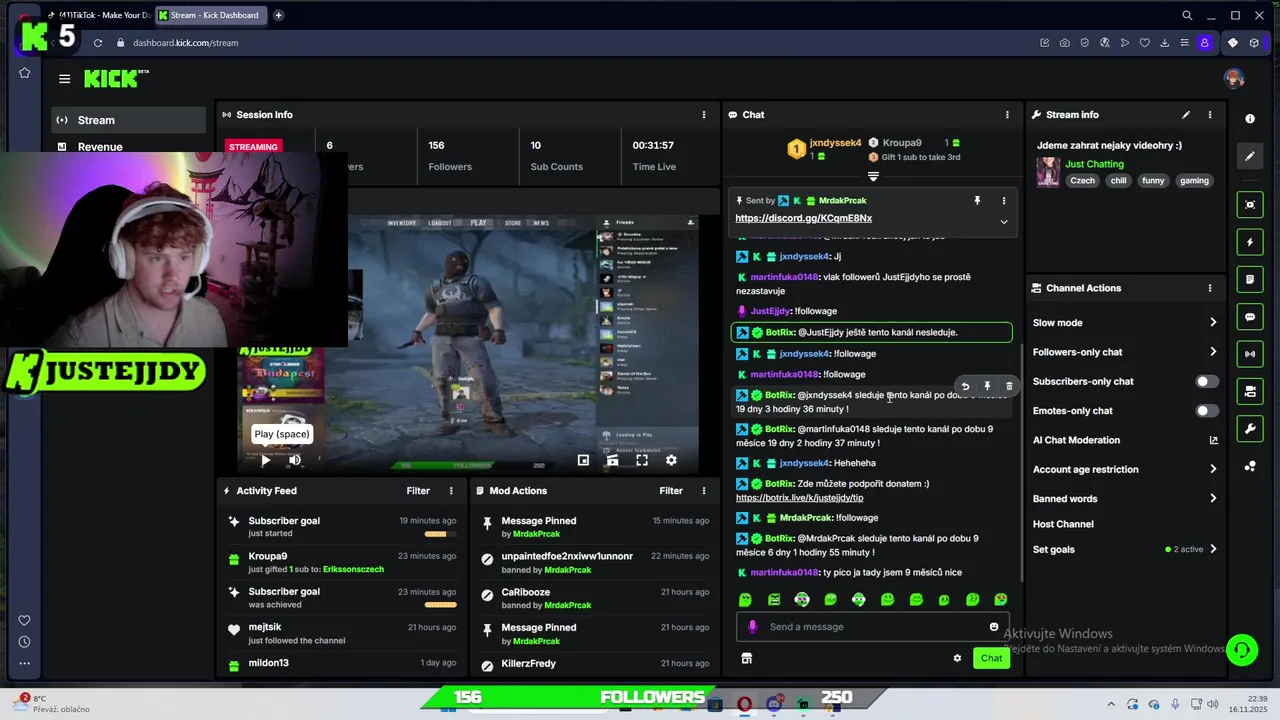
Task: Open the chat shop icon
Action: pos(746,658)
